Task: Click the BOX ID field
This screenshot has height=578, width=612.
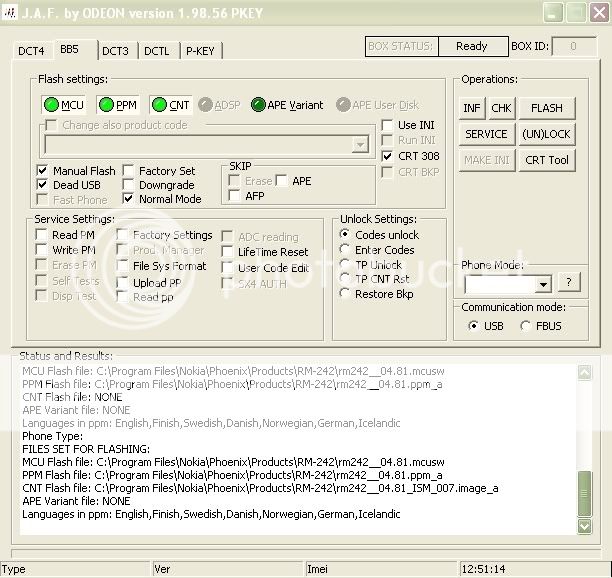Action: point(574,46)
